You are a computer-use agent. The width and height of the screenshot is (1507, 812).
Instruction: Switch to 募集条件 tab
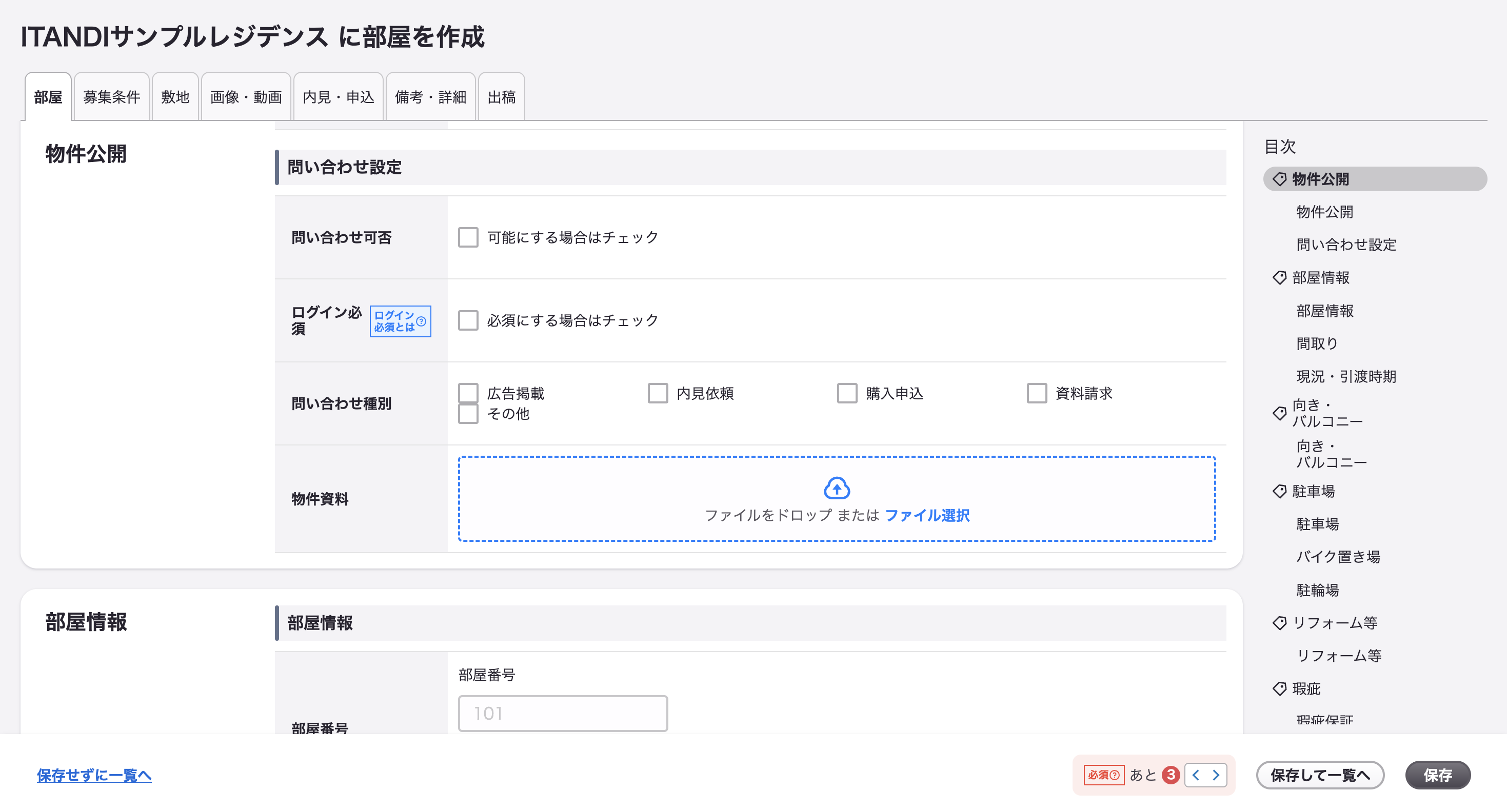pyautogui.click(x=112, y=97)
